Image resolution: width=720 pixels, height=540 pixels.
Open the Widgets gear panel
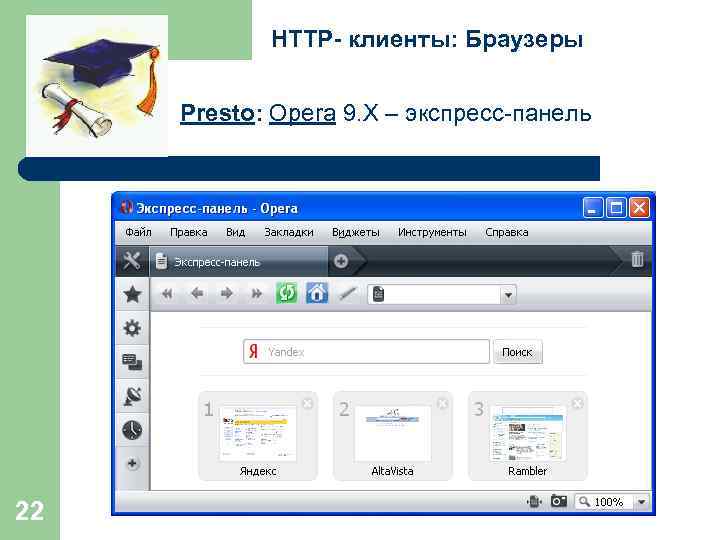tap(132, 328)
